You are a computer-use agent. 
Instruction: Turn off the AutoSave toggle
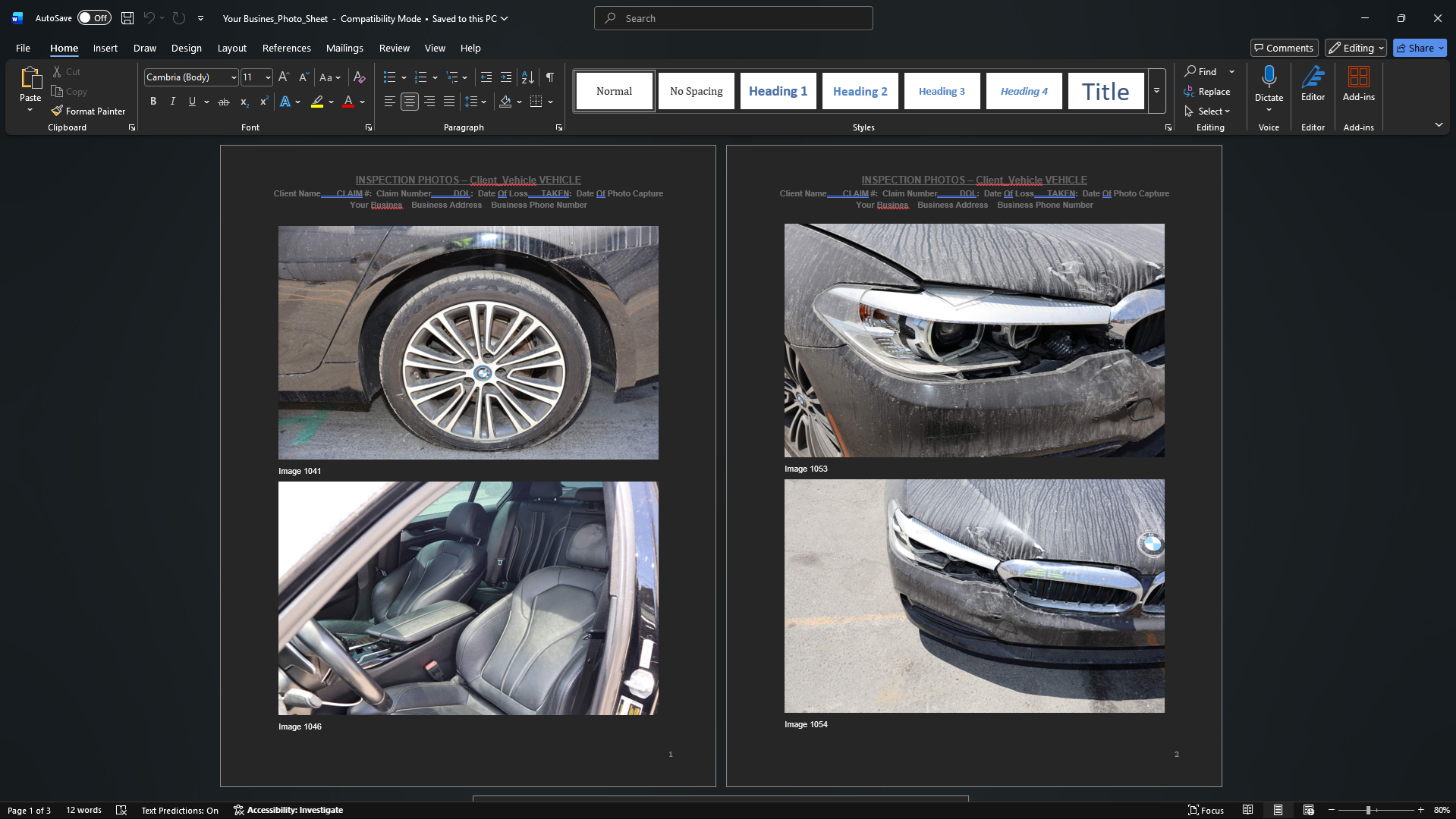pos(94,17)
